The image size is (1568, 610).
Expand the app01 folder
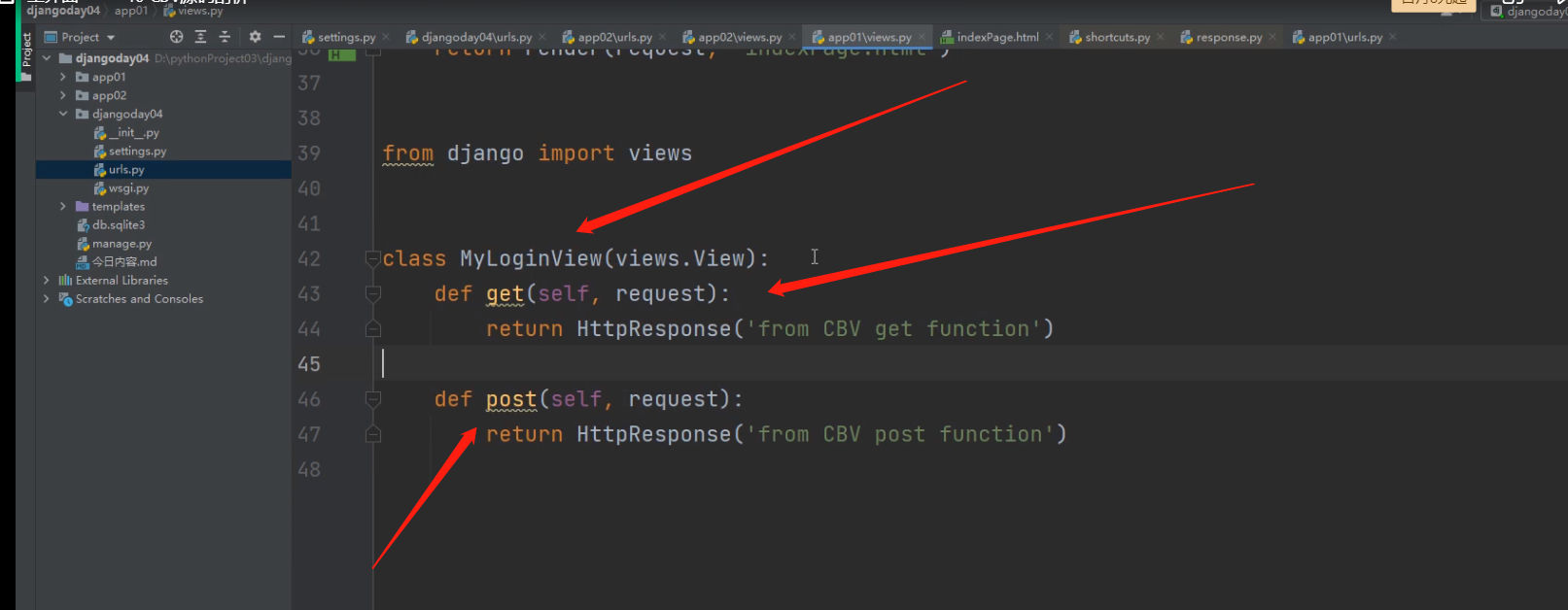click(x=63, y=77)
